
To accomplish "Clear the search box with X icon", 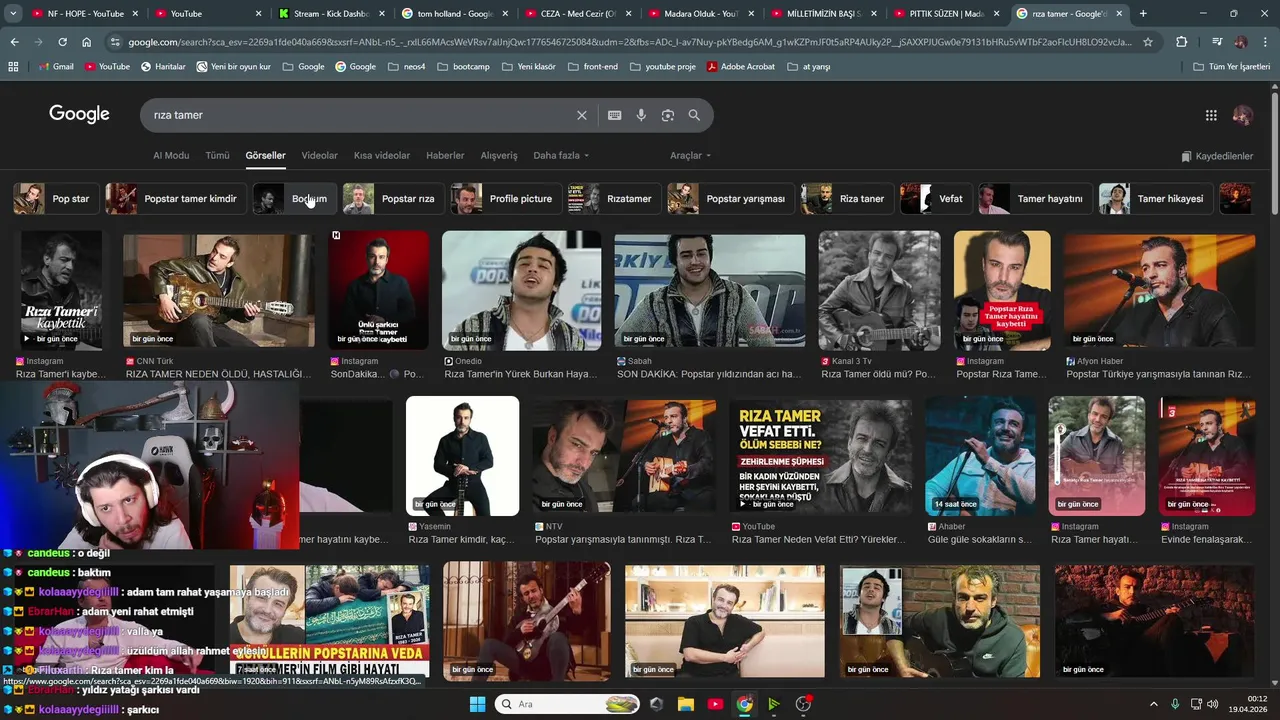I will [x=582, y=115].
